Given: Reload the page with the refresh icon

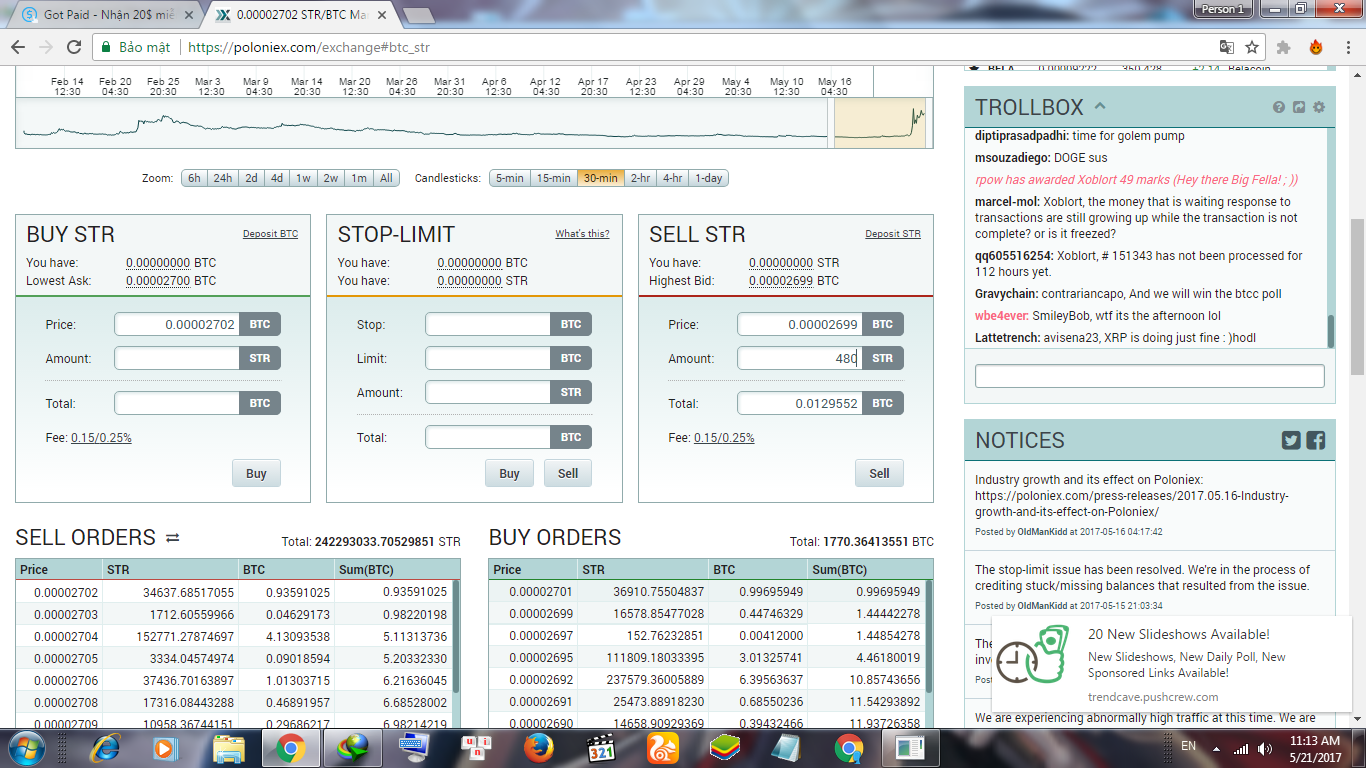Looking at the screenshot, I should point(73,47).
